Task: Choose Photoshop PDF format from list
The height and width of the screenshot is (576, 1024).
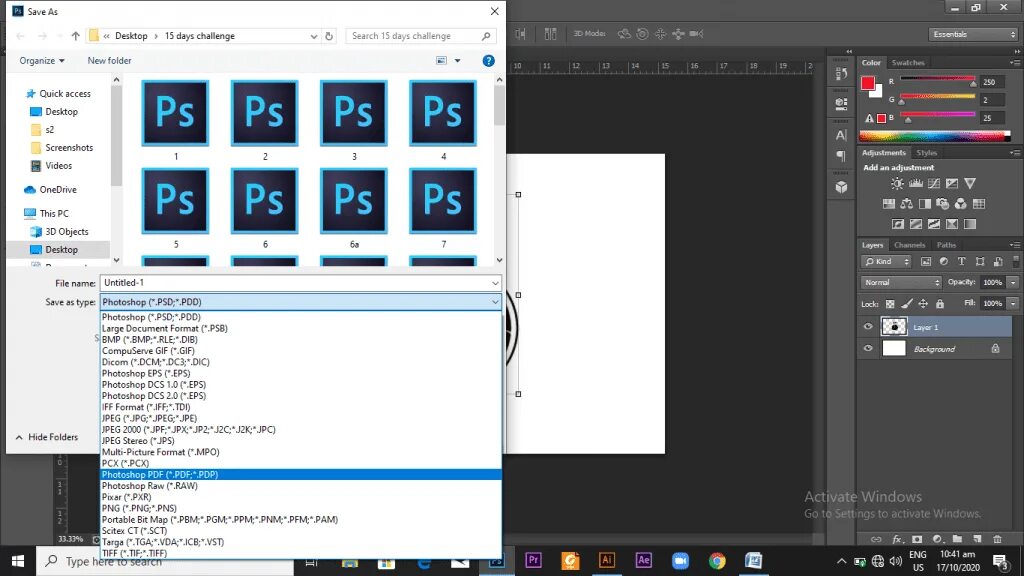Action: [300, 475]
